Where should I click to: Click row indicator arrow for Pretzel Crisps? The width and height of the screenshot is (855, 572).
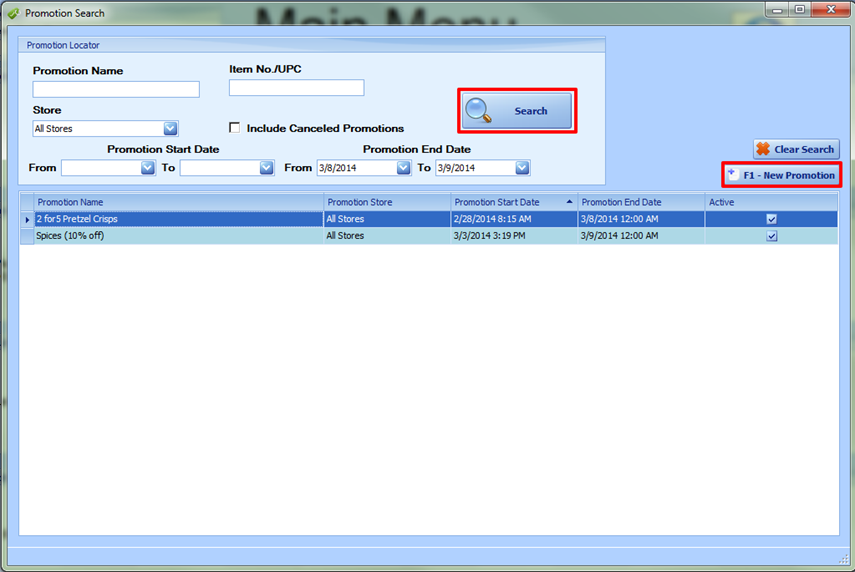point(27,219)
